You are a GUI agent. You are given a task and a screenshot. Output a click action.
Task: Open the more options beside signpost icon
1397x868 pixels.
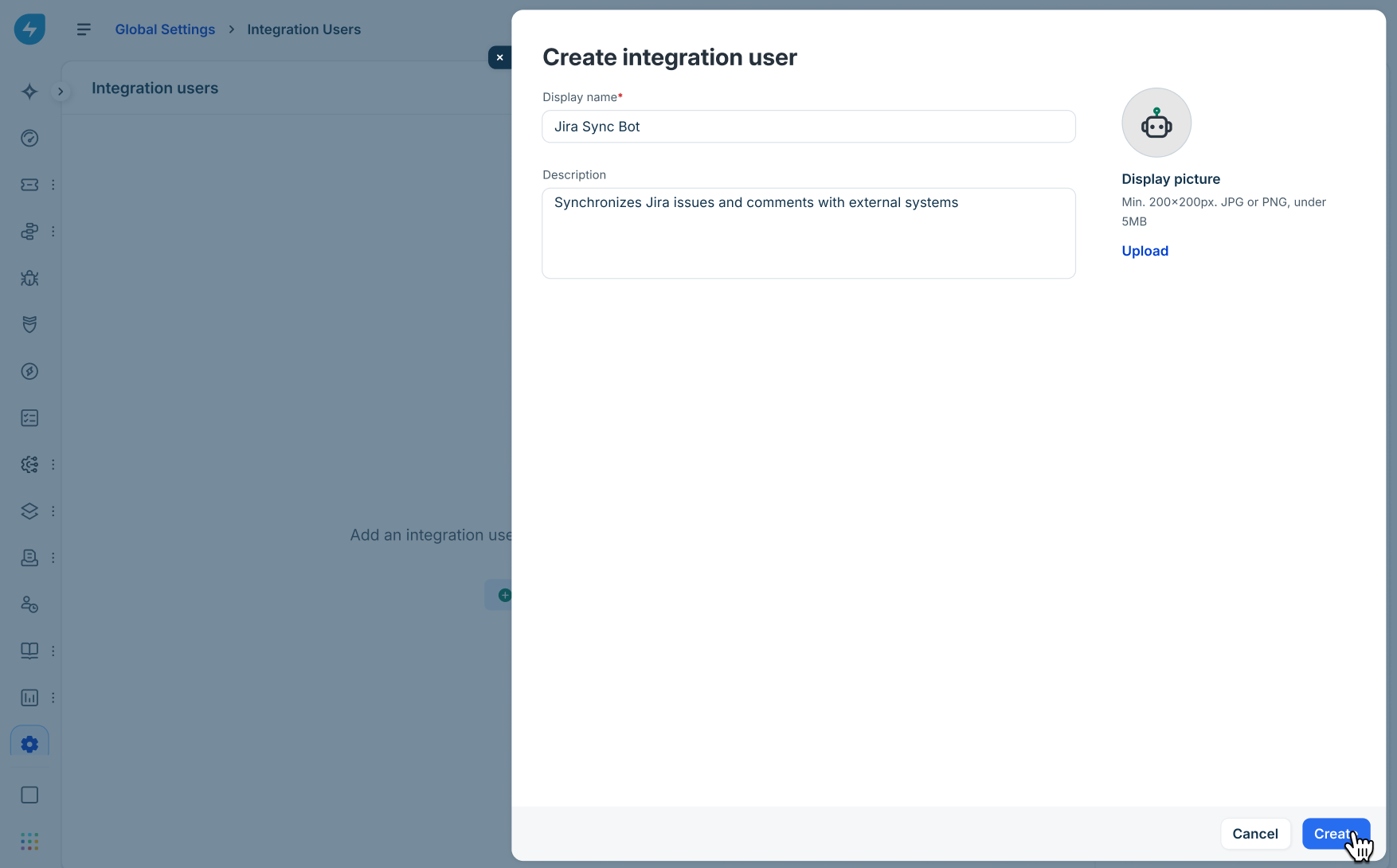[x=53, y=232]
